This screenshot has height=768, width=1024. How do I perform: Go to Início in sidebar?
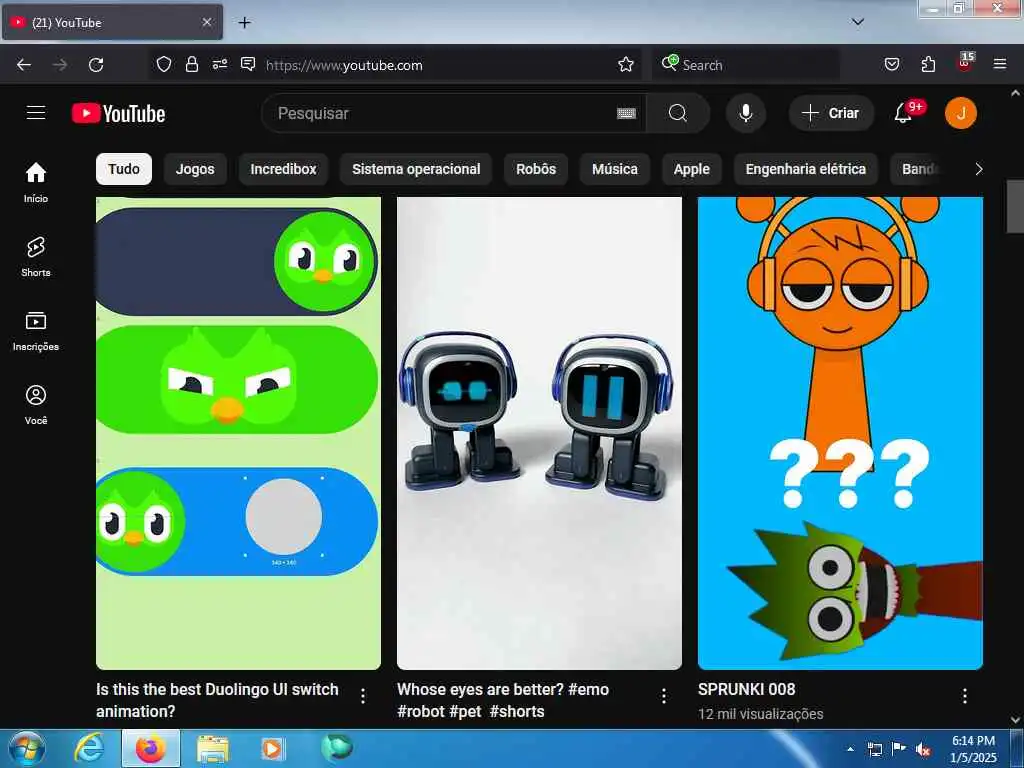point(36,182)
